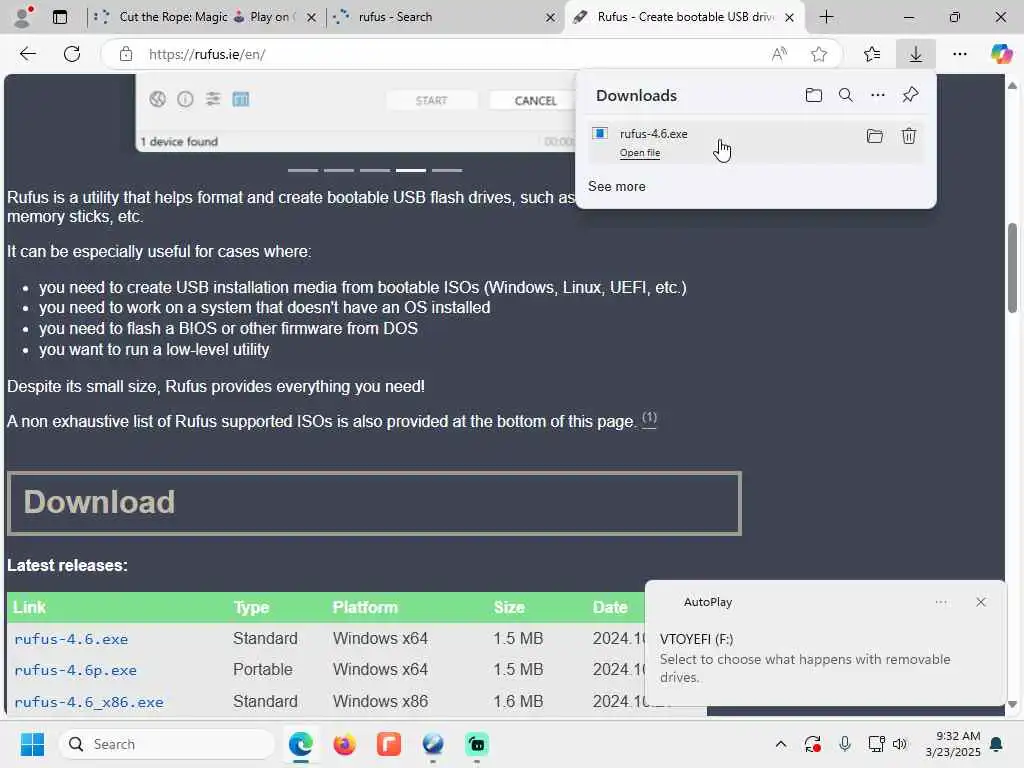This screenshot has width=1024, height=768.
Task: Follow footnote (1) link
Action: pos(649,418)
